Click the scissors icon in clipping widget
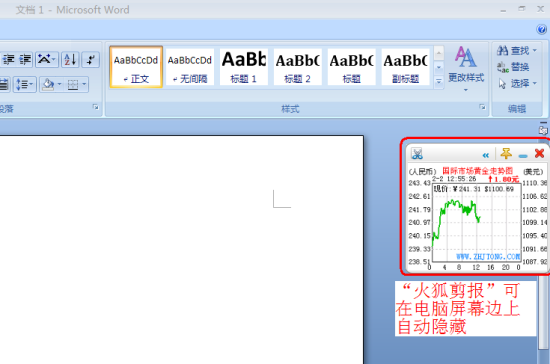 (x=417, y=154)
